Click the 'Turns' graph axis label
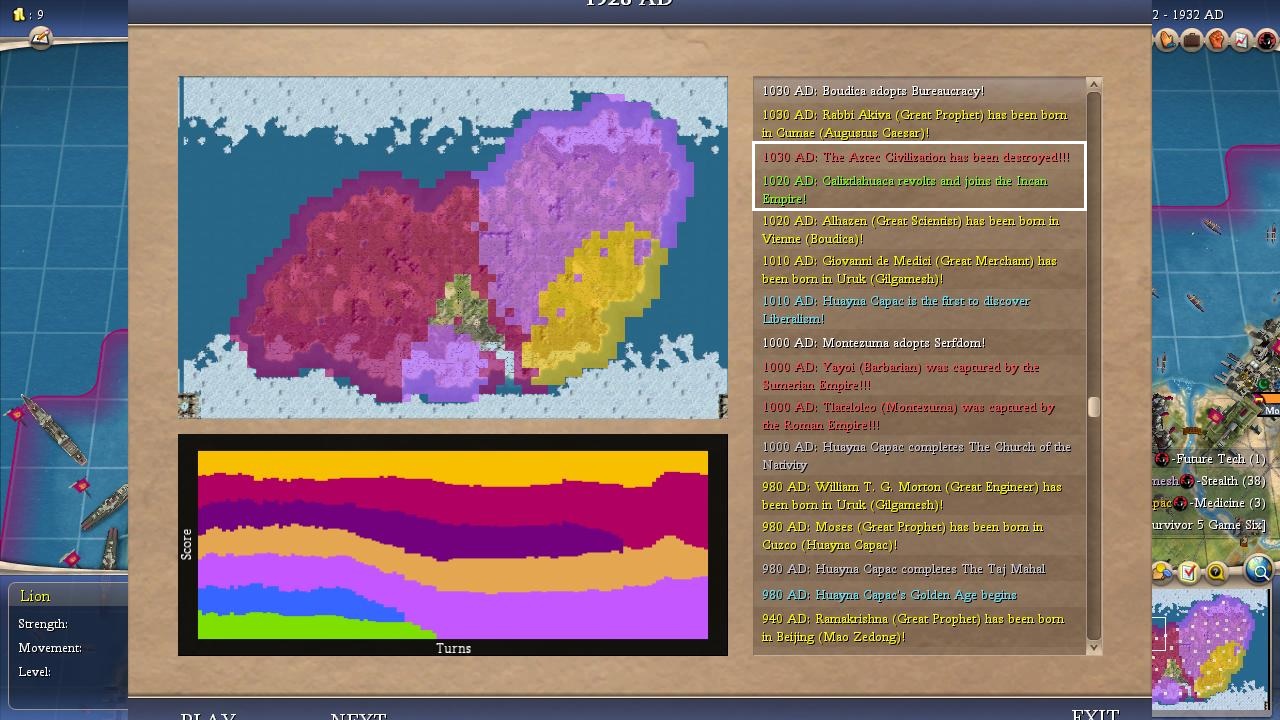This screenshot has height=720, width=1280. [x=453, y=648]
